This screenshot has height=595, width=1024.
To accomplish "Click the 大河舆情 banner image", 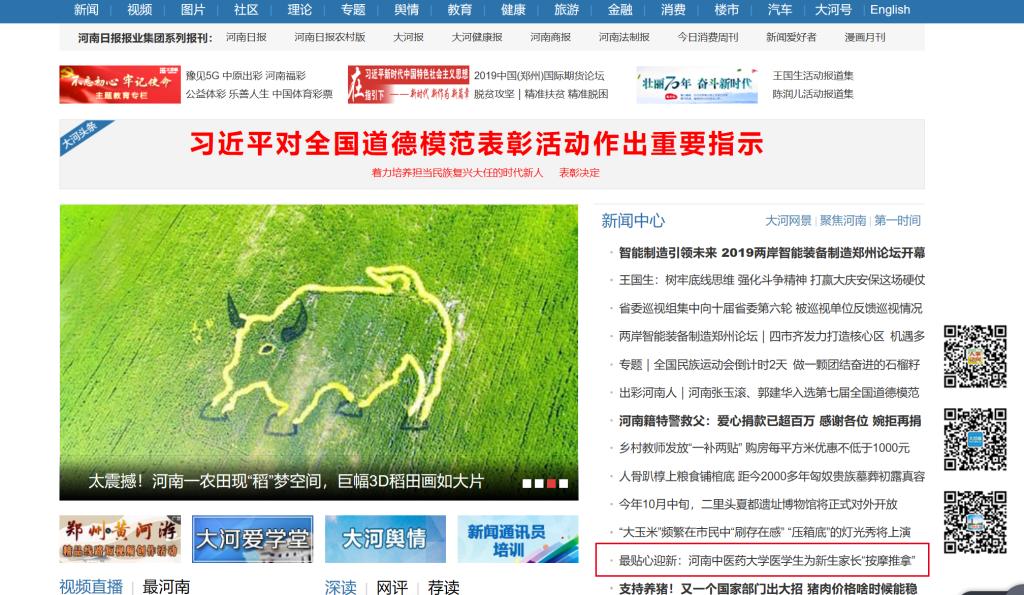I will (384, 539).
